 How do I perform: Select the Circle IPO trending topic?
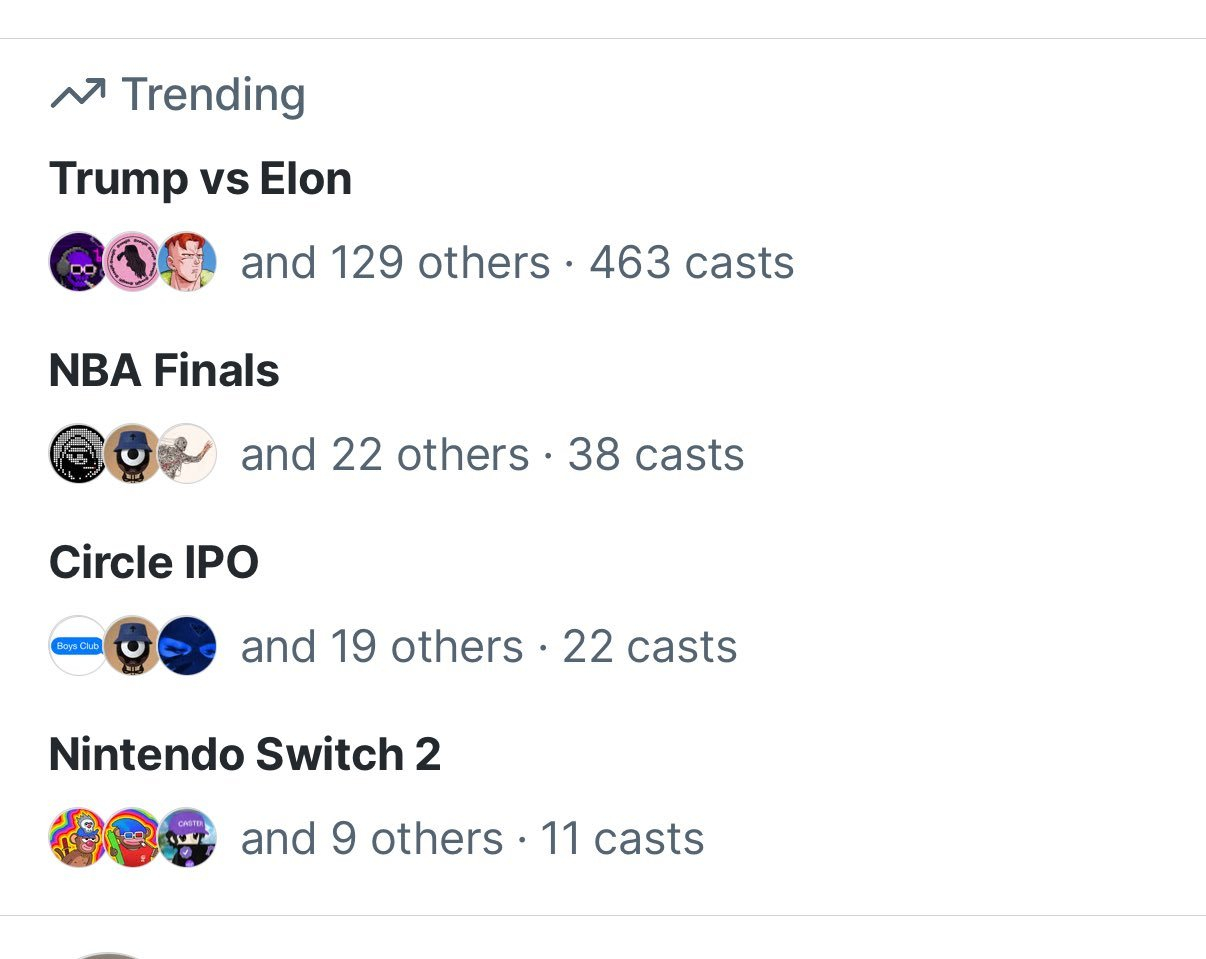pos(154,563)
